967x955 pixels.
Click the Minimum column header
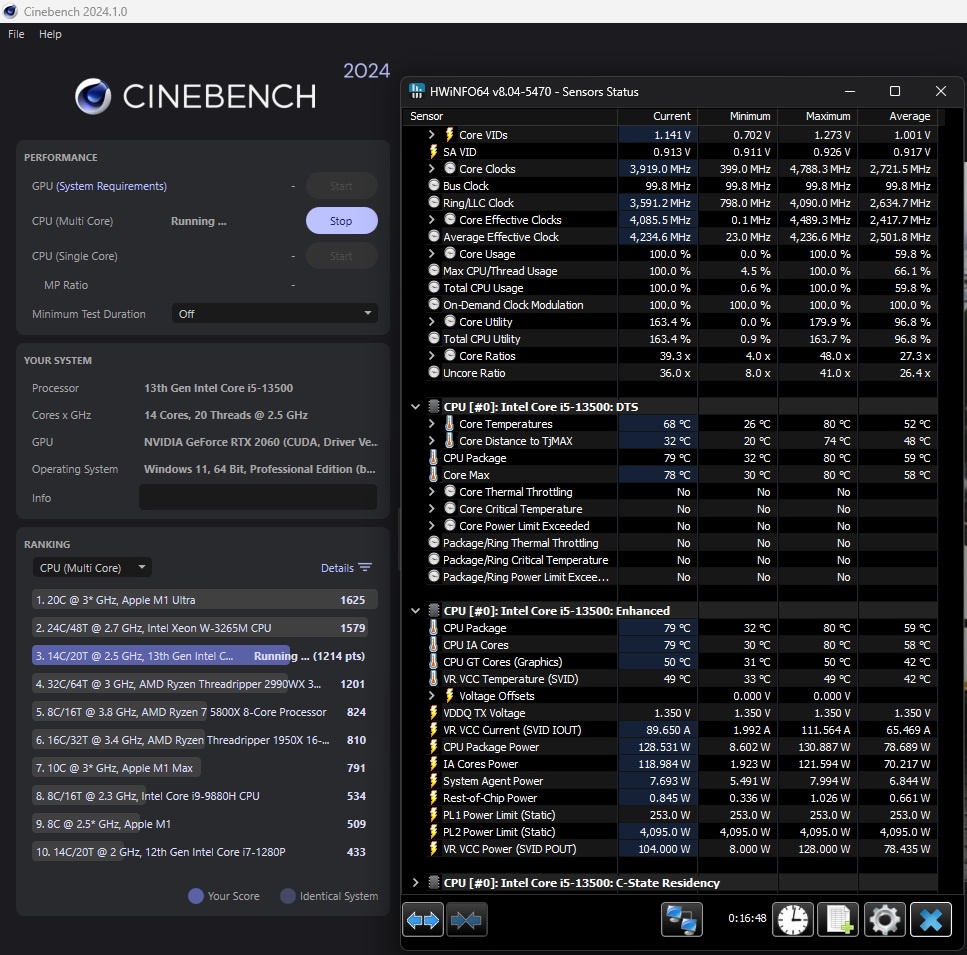pyautogui.click(x=738, y=116)
